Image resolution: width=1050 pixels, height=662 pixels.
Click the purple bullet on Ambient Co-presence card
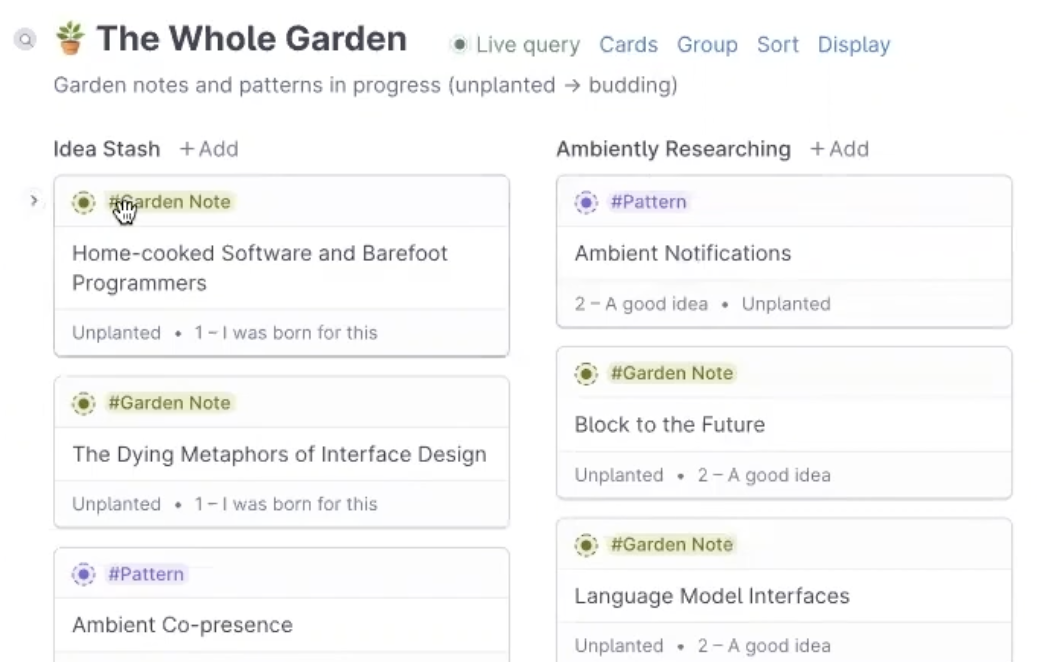(84, 574)
